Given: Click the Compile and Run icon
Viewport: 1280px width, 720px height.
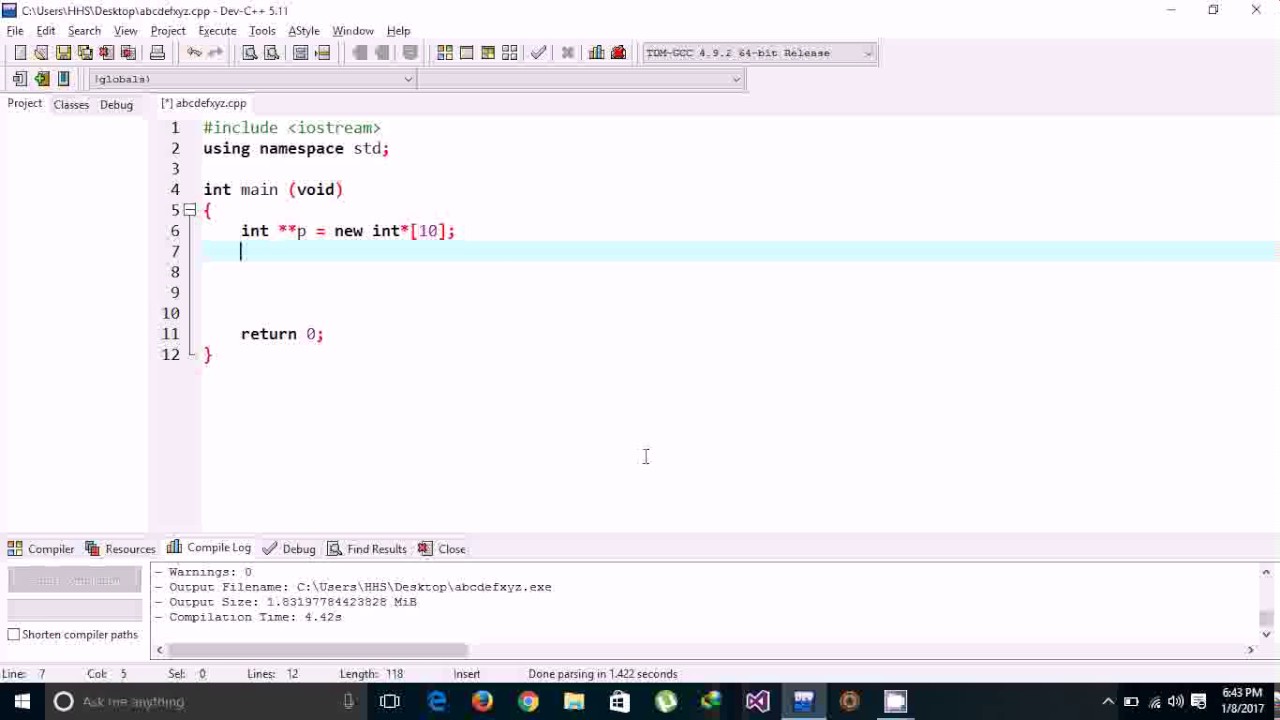Looking at the screenshot, I should [x=488, y=53].
